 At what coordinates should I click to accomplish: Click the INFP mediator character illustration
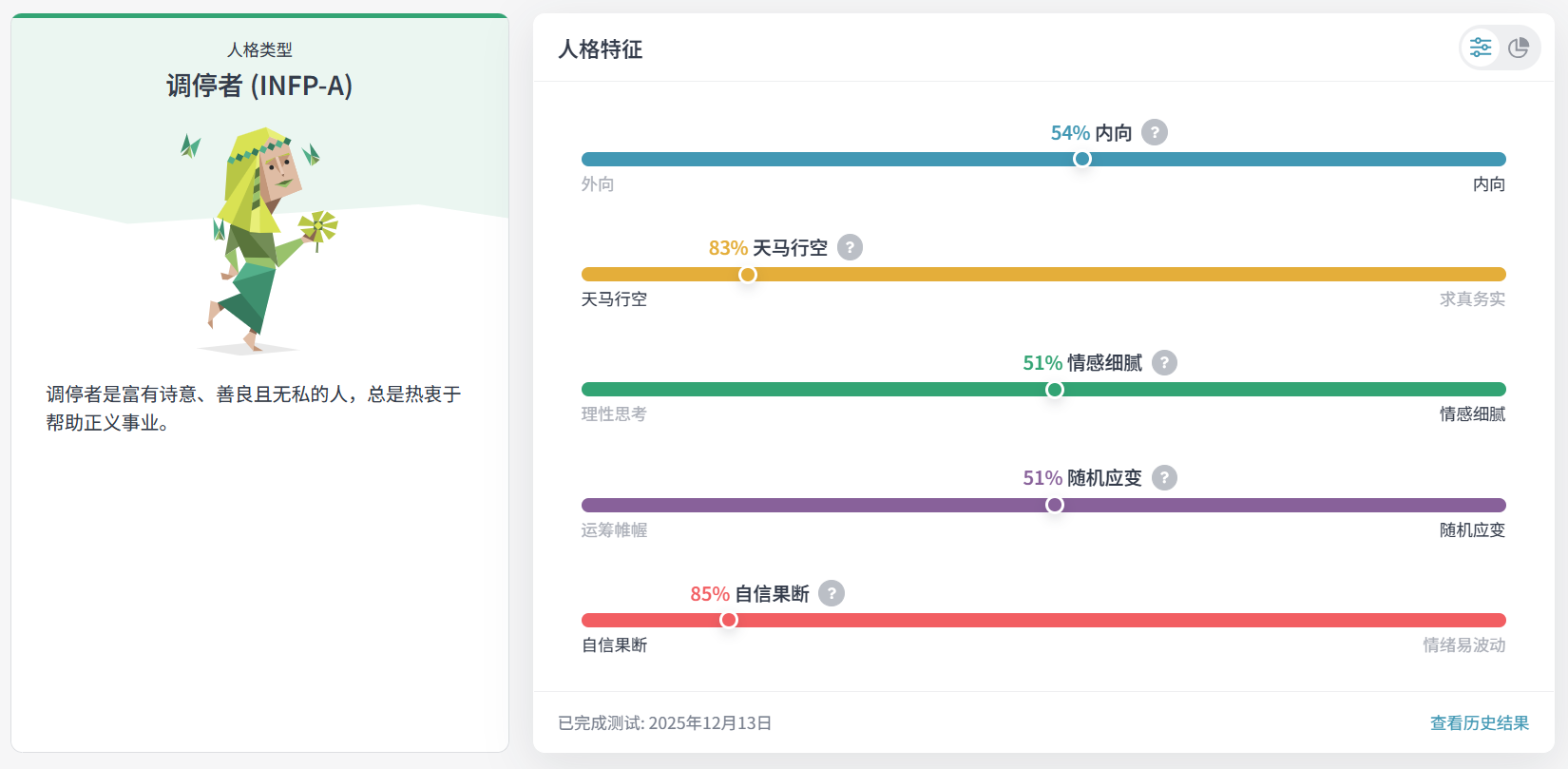tap(259, 240)
